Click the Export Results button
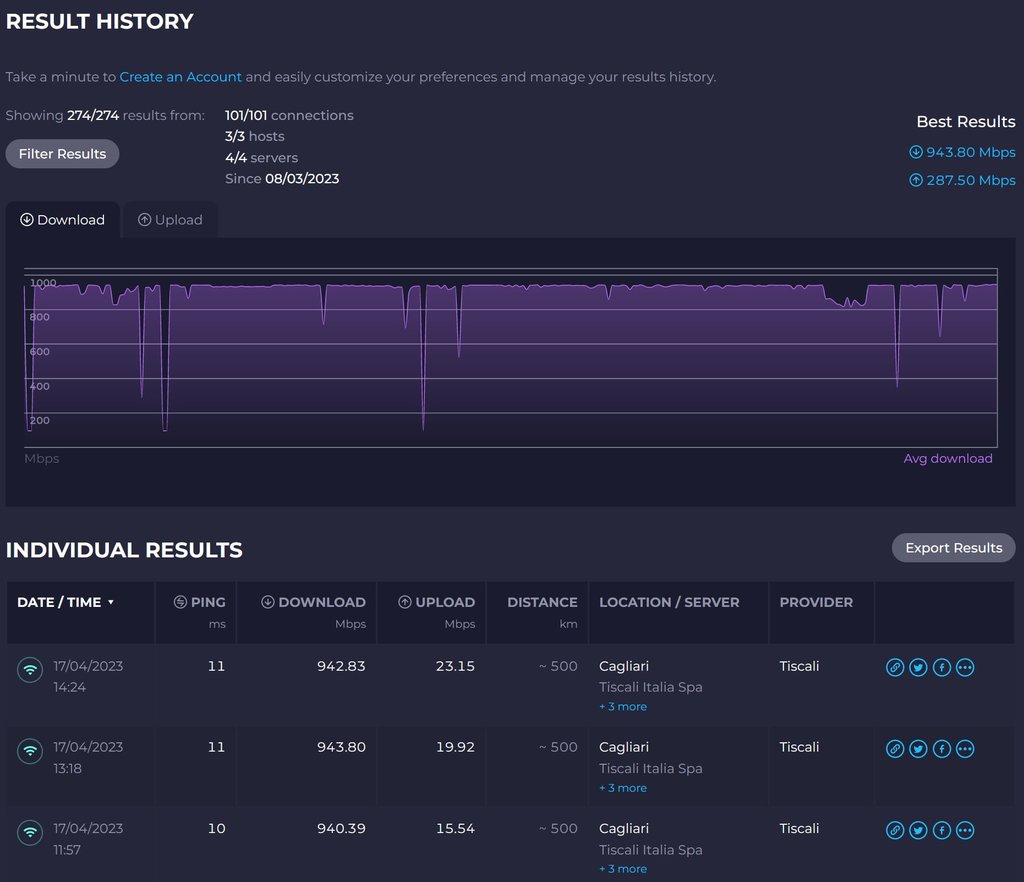 point(953,548)
